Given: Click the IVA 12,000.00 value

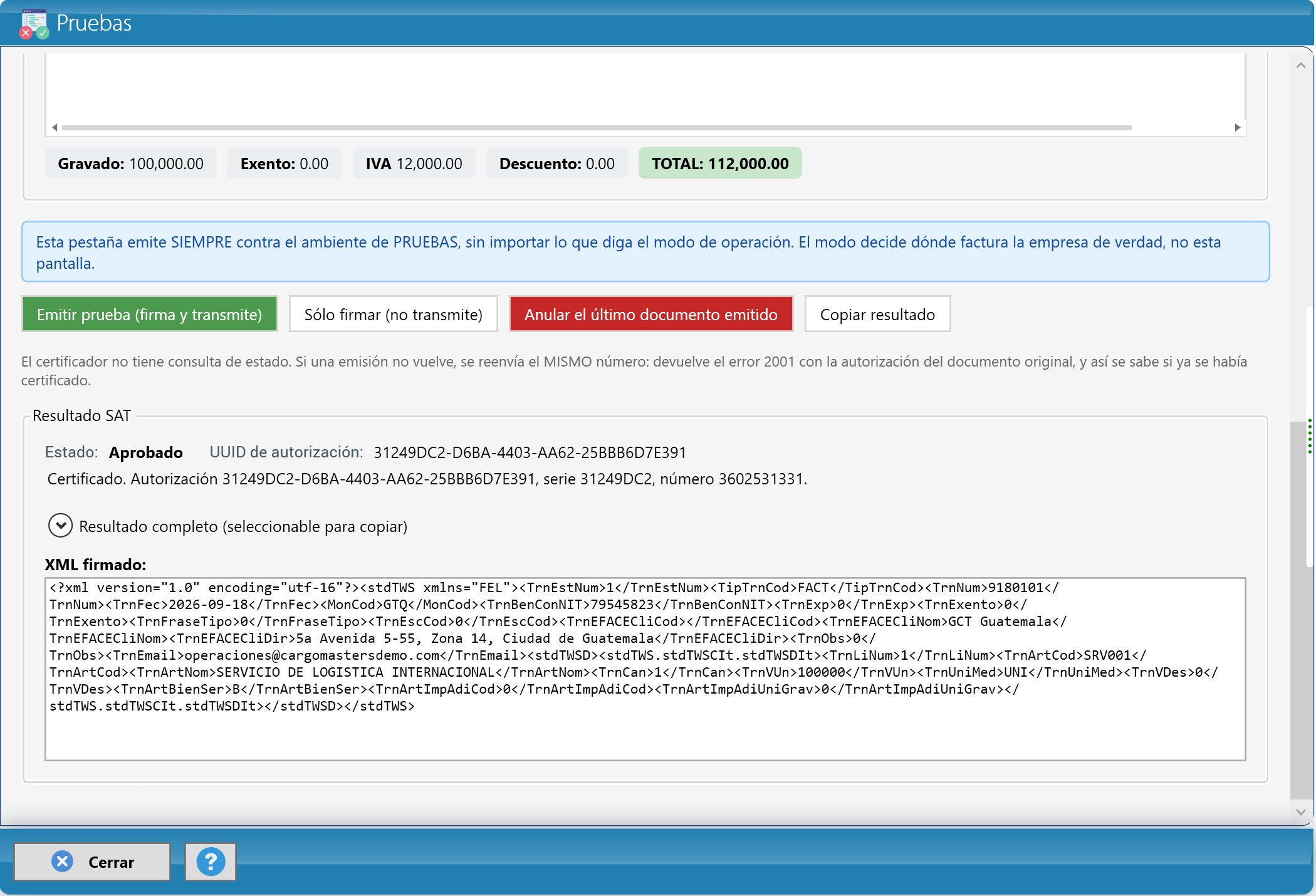Looking at the screenshot, I should [x=414, y=164].
